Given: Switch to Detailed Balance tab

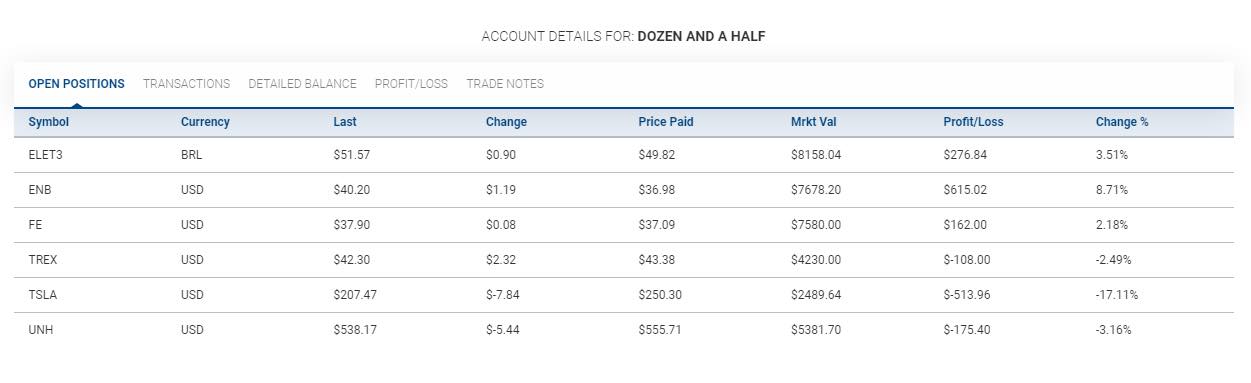Looking at the screenshot, I should tap(302, 84).
